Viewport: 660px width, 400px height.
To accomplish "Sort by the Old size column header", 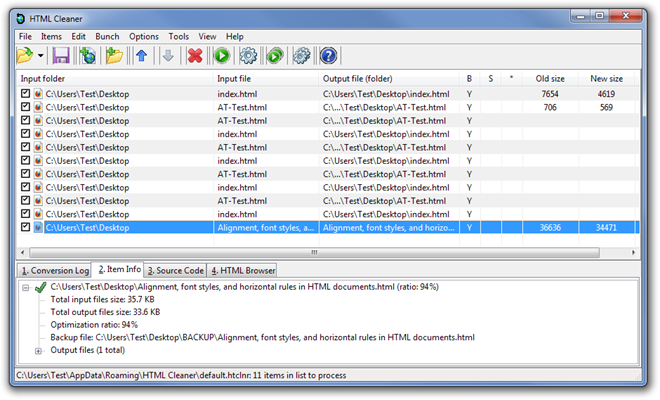I will (x=550, y=79).
